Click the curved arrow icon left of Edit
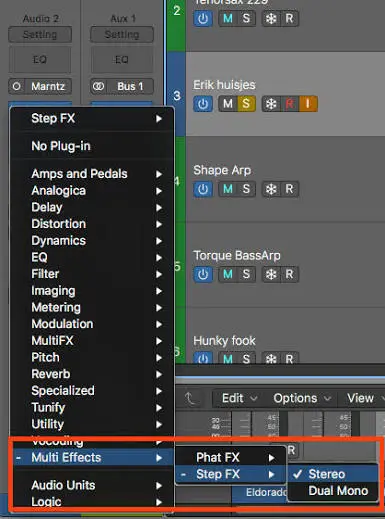Image resolution: width=385 pixels, height=519 pixels. click(x=189, y=398)
